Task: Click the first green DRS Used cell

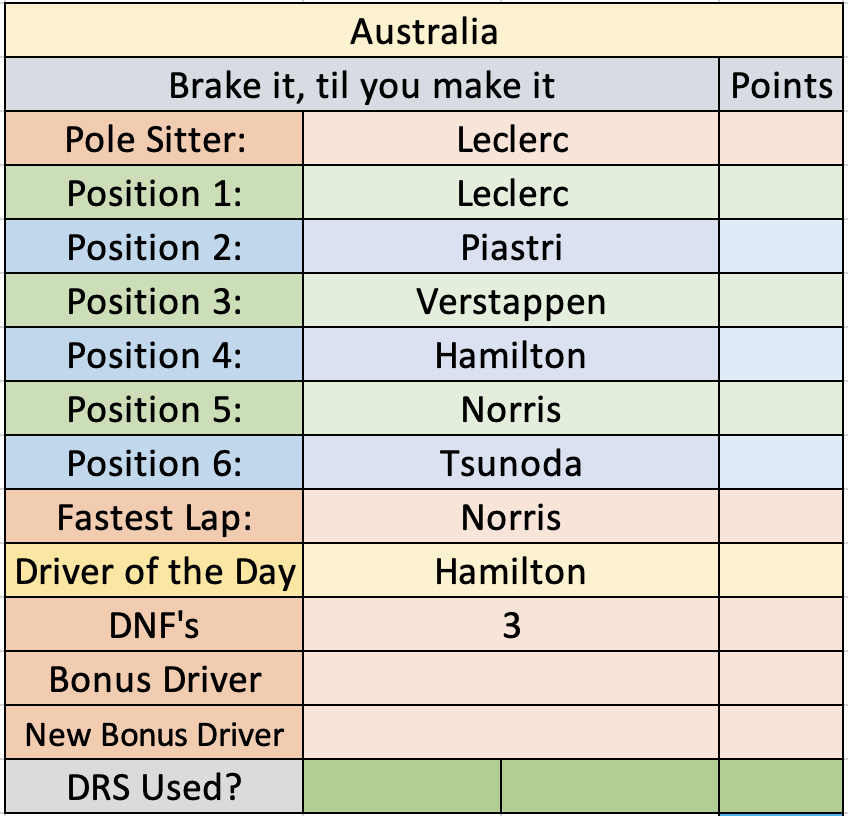Action: (x=402, y=786)
